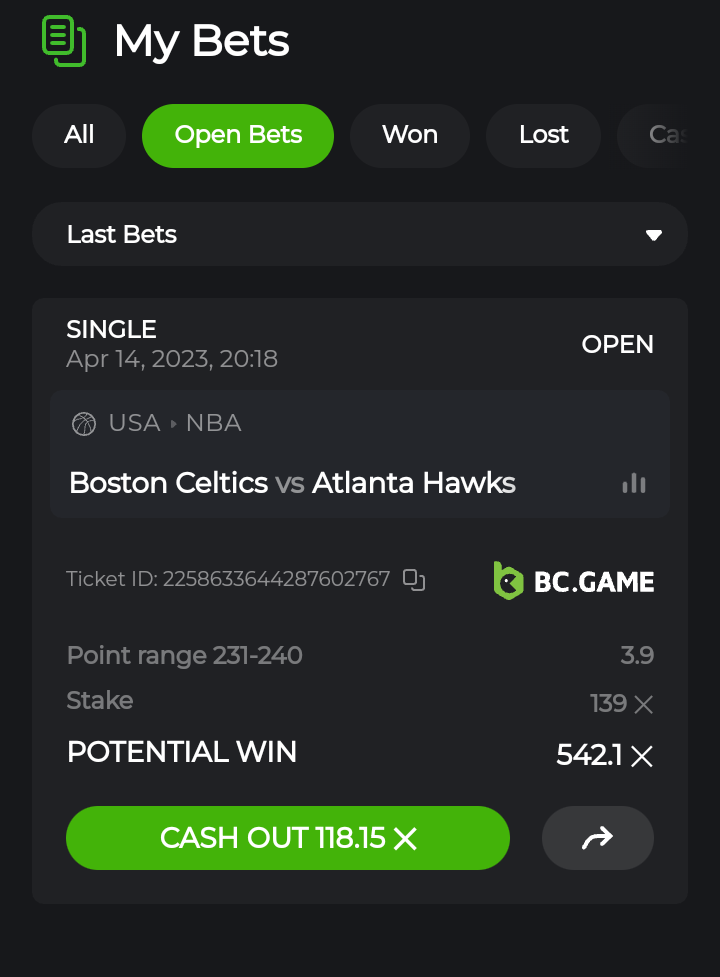Click the My Bets betslip icon

coord(64,41)
